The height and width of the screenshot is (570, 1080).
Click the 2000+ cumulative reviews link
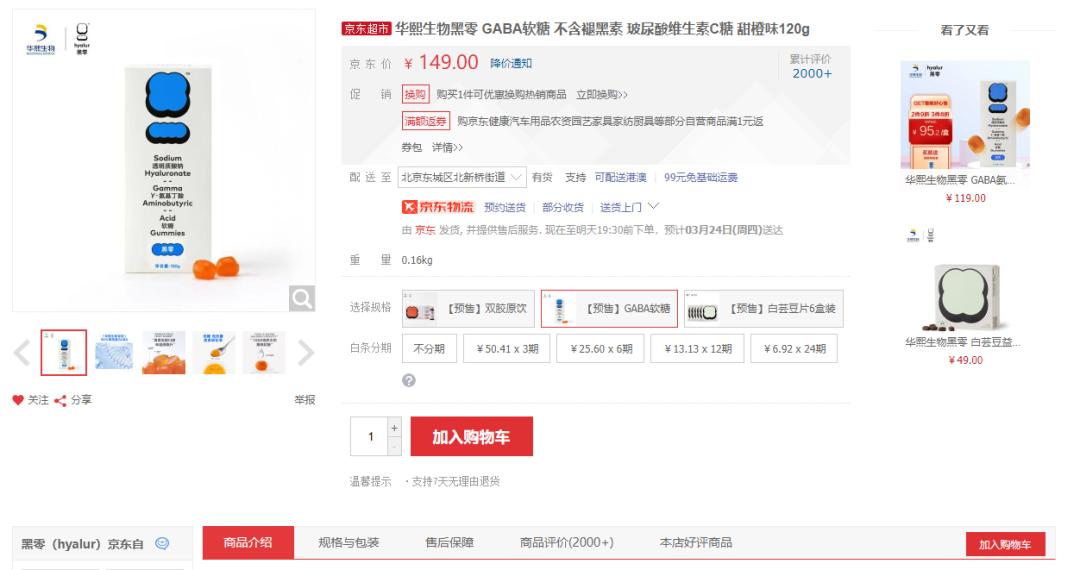pyautogui.click(x=812, y=74)
